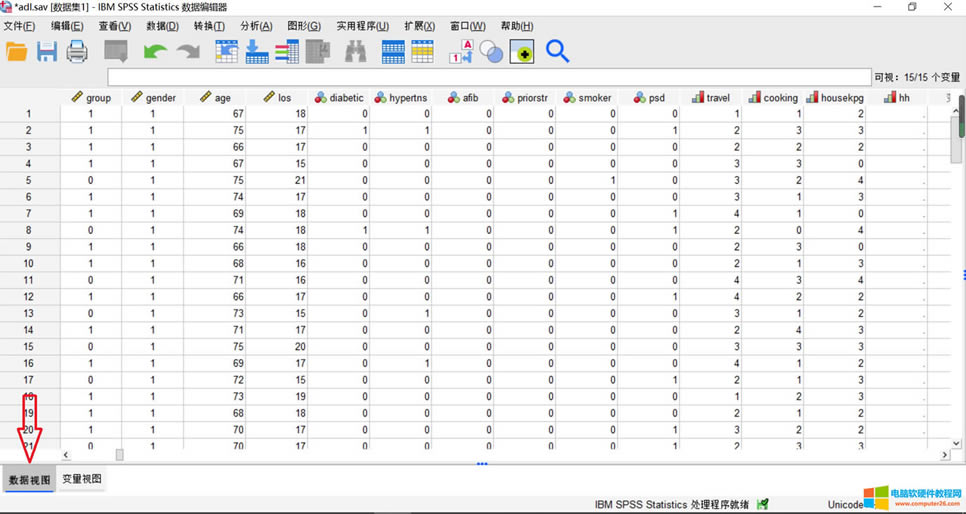
Task: Open the 转换(T) menu
Action: [209, 26]
